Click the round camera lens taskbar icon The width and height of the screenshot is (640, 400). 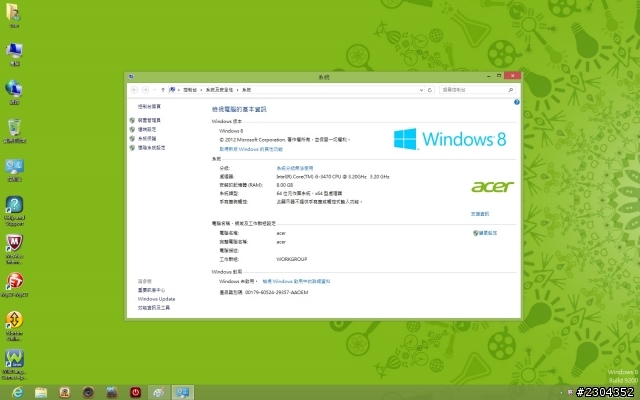coord(88,393)
